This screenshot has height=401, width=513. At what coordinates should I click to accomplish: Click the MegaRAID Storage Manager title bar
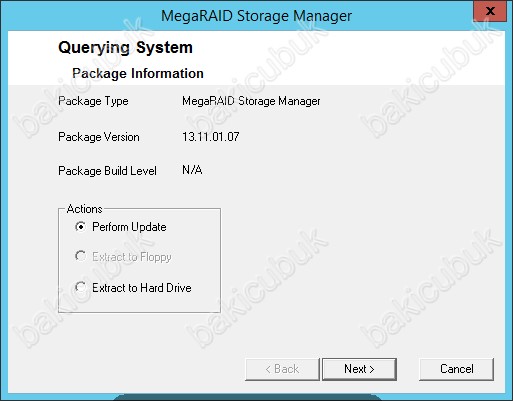click(256, 16)
